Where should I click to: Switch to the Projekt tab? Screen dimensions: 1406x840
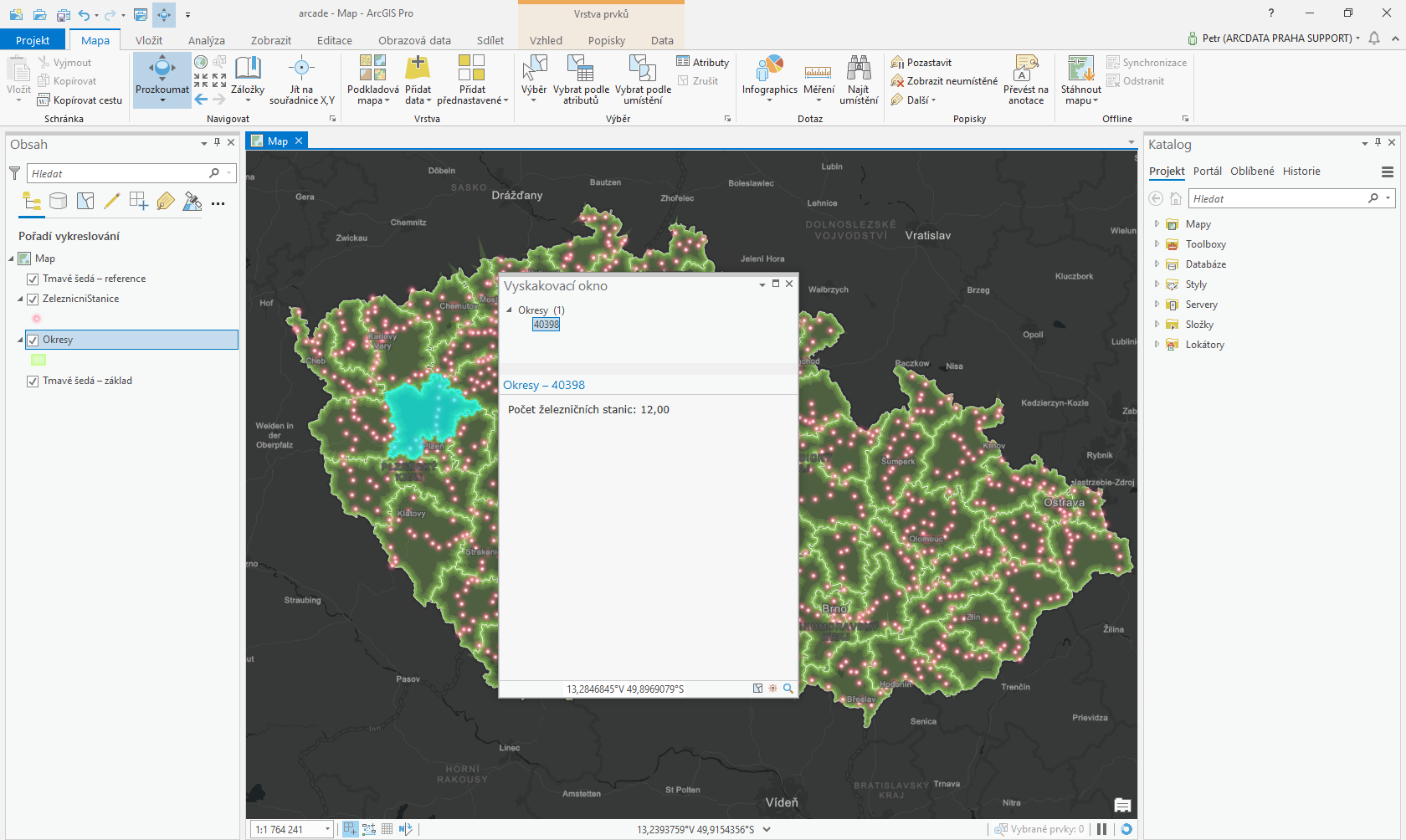(x=33, y=39)
